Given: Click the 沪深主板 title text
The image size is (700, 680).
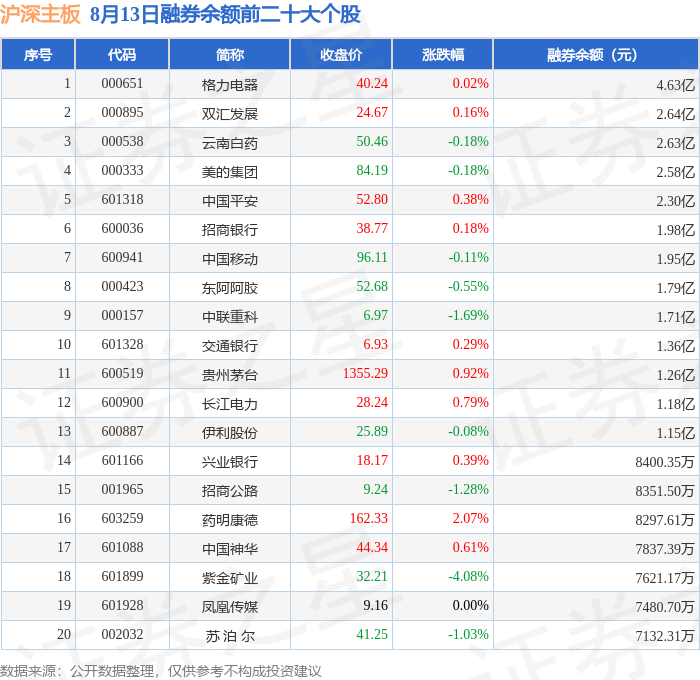Looking at the screenshot, I should pos(40,14).
